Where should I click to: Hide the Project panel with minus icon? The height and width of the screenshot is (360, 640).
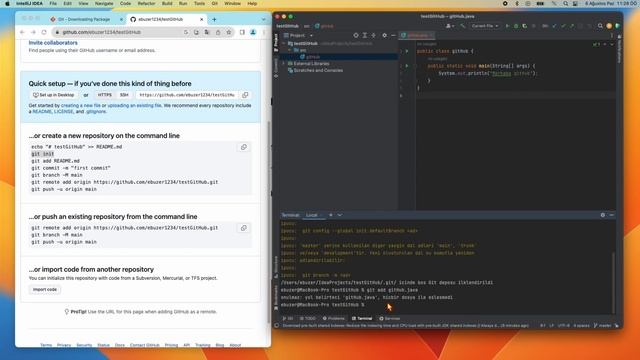point(393,36)
